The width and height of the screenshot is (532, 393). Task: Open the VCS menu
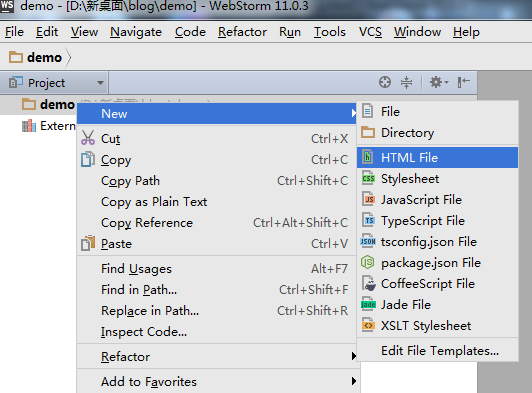point(370,32)
